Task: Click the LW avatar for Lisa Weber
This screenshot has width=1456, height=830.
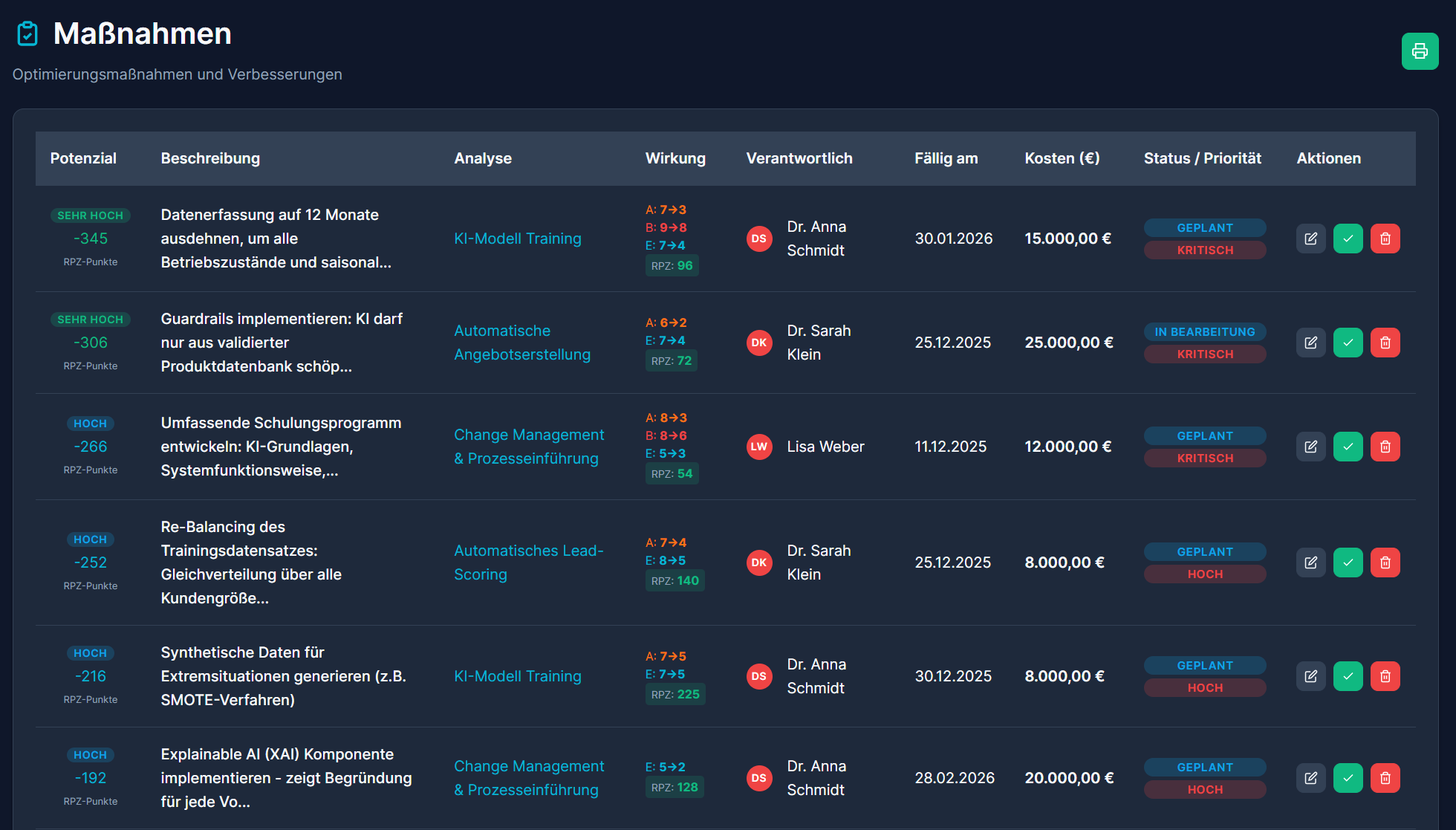Action: click(758, 447)
